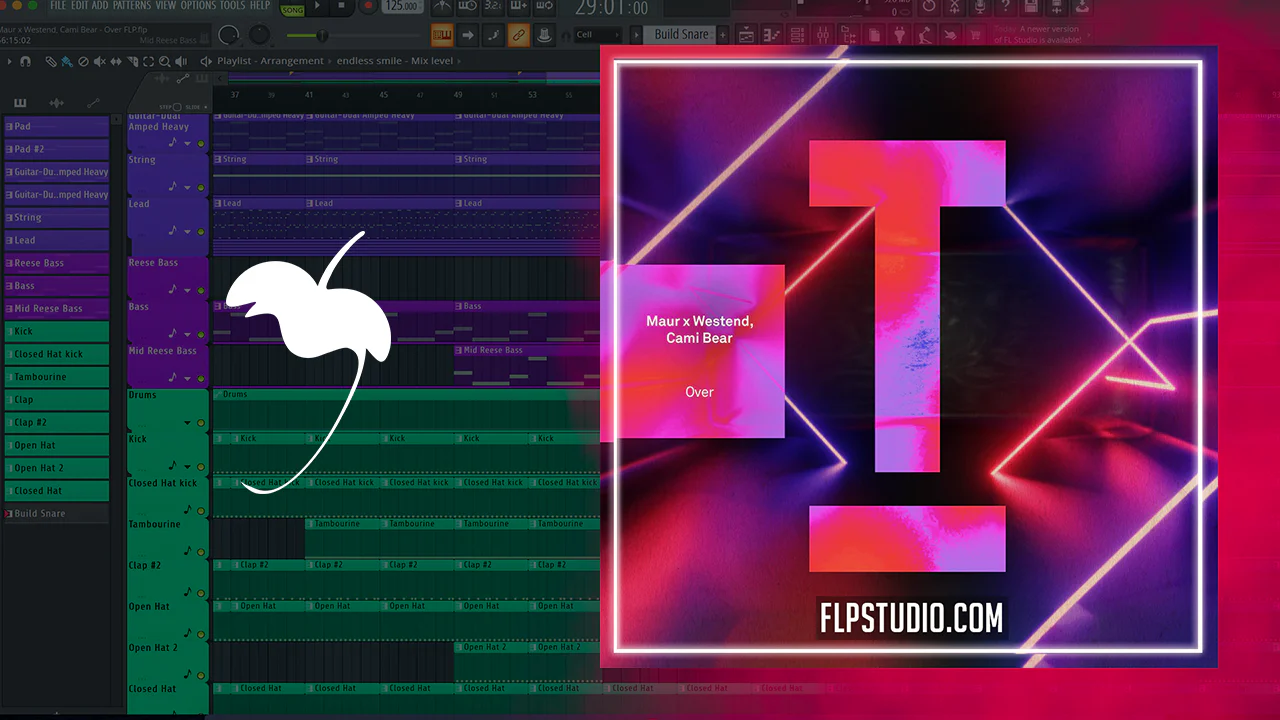Mute the Lead track green light
Screen dimensions: 1280x720
point(201,231)
